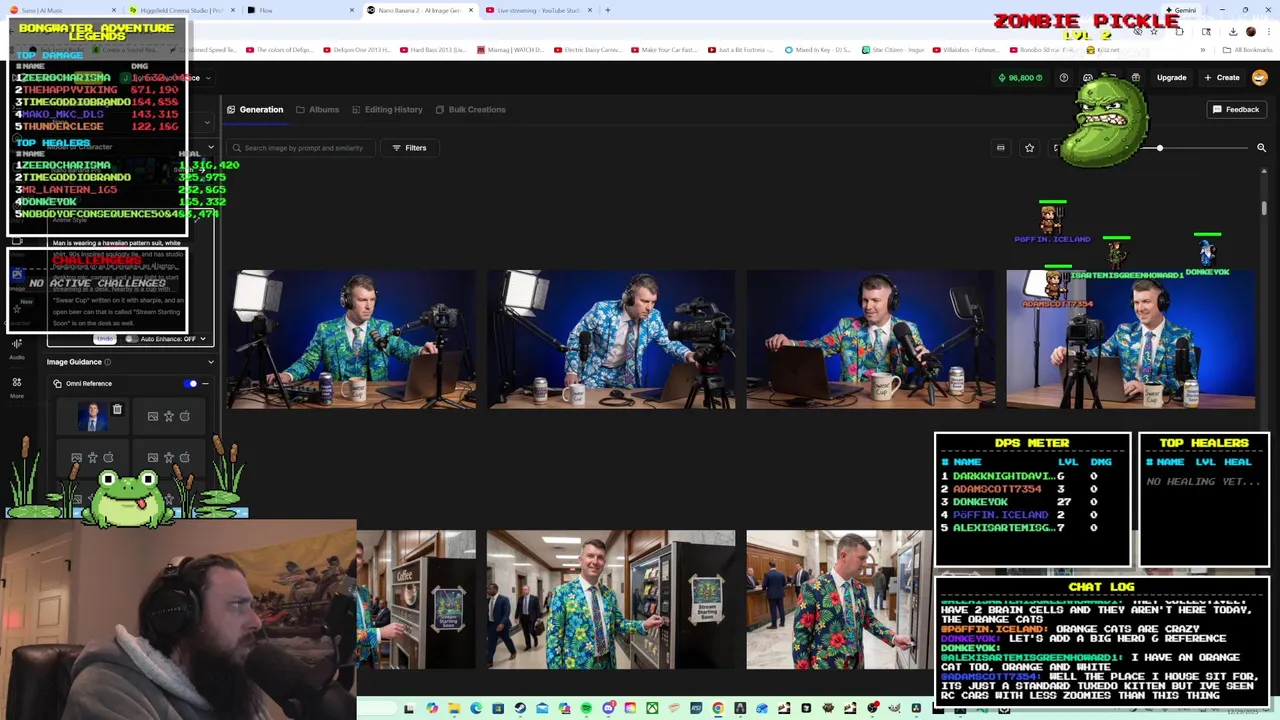Switch to the Editing History tab
The image size is (1280, 720).
pos(387,109)
